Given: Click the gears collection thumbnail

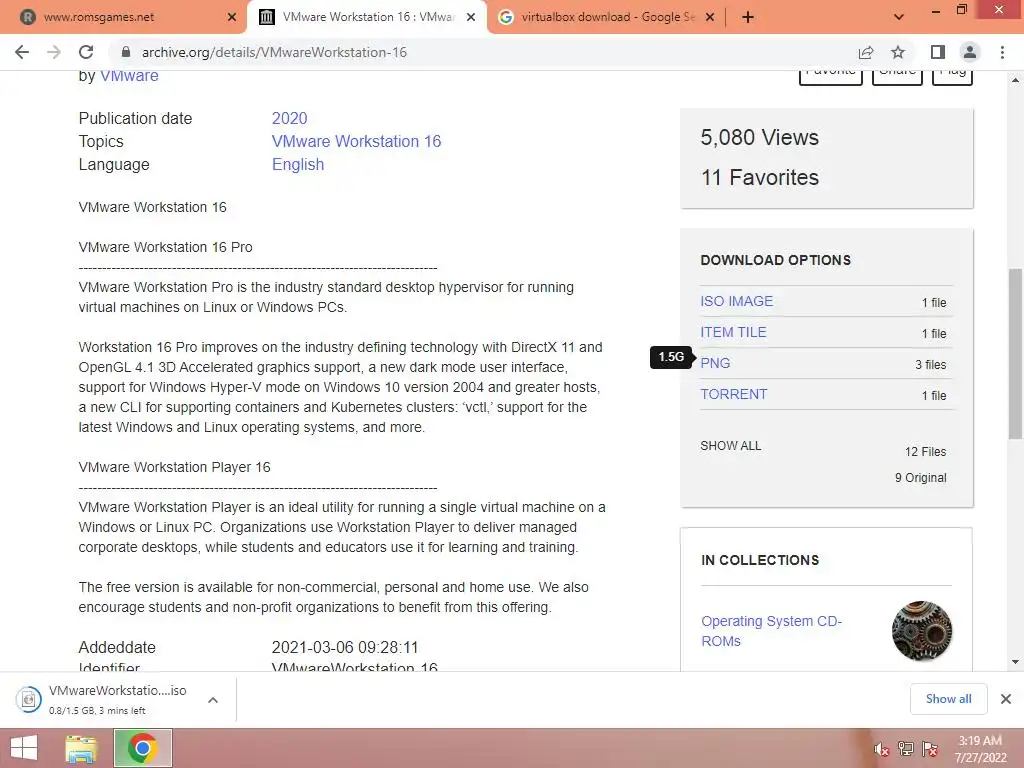Looking at the screenshot, I should (x=921, y=631).
